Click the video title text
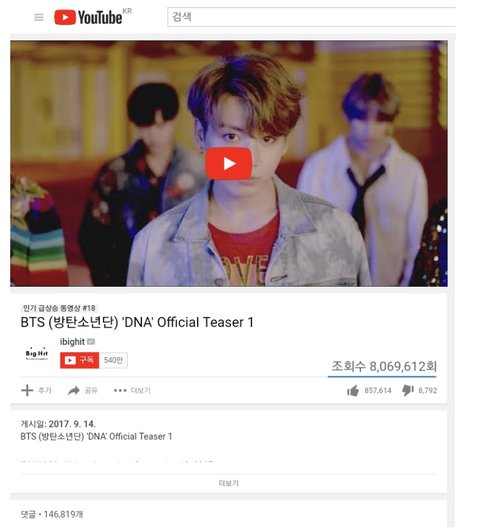Screen dimensions: 480x530 137,322
